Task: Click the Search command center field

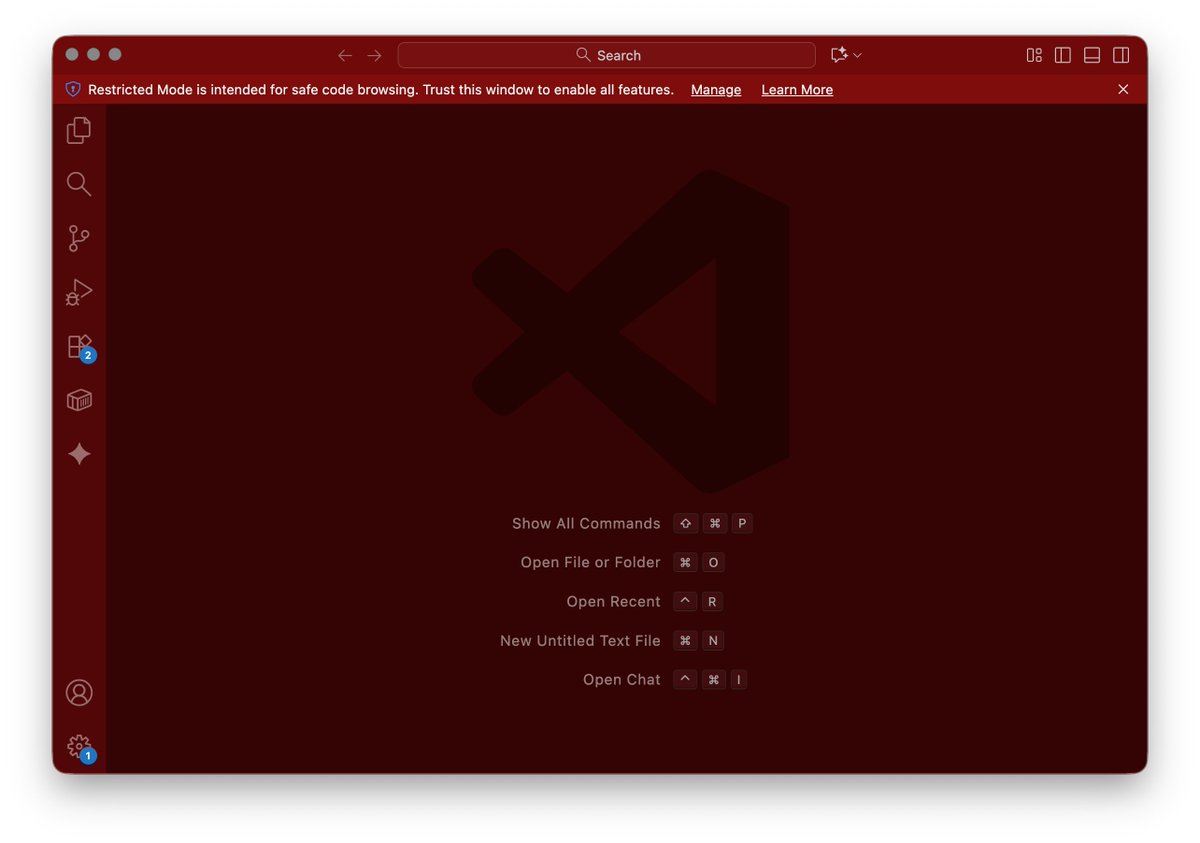Action: pyautogui.click(x=607, y=55)
